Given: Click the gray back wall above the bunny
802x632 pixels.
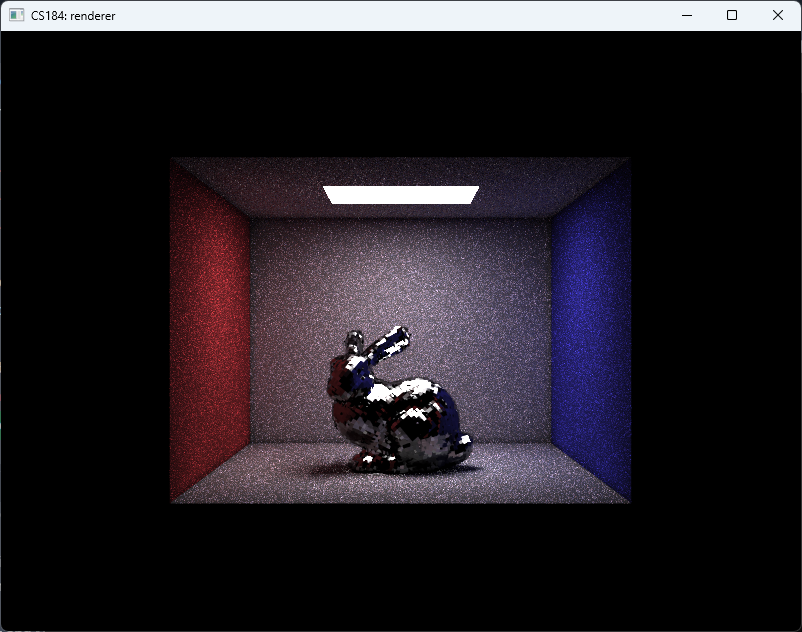Looking at the screenshot, I should (x=400, y=270).
